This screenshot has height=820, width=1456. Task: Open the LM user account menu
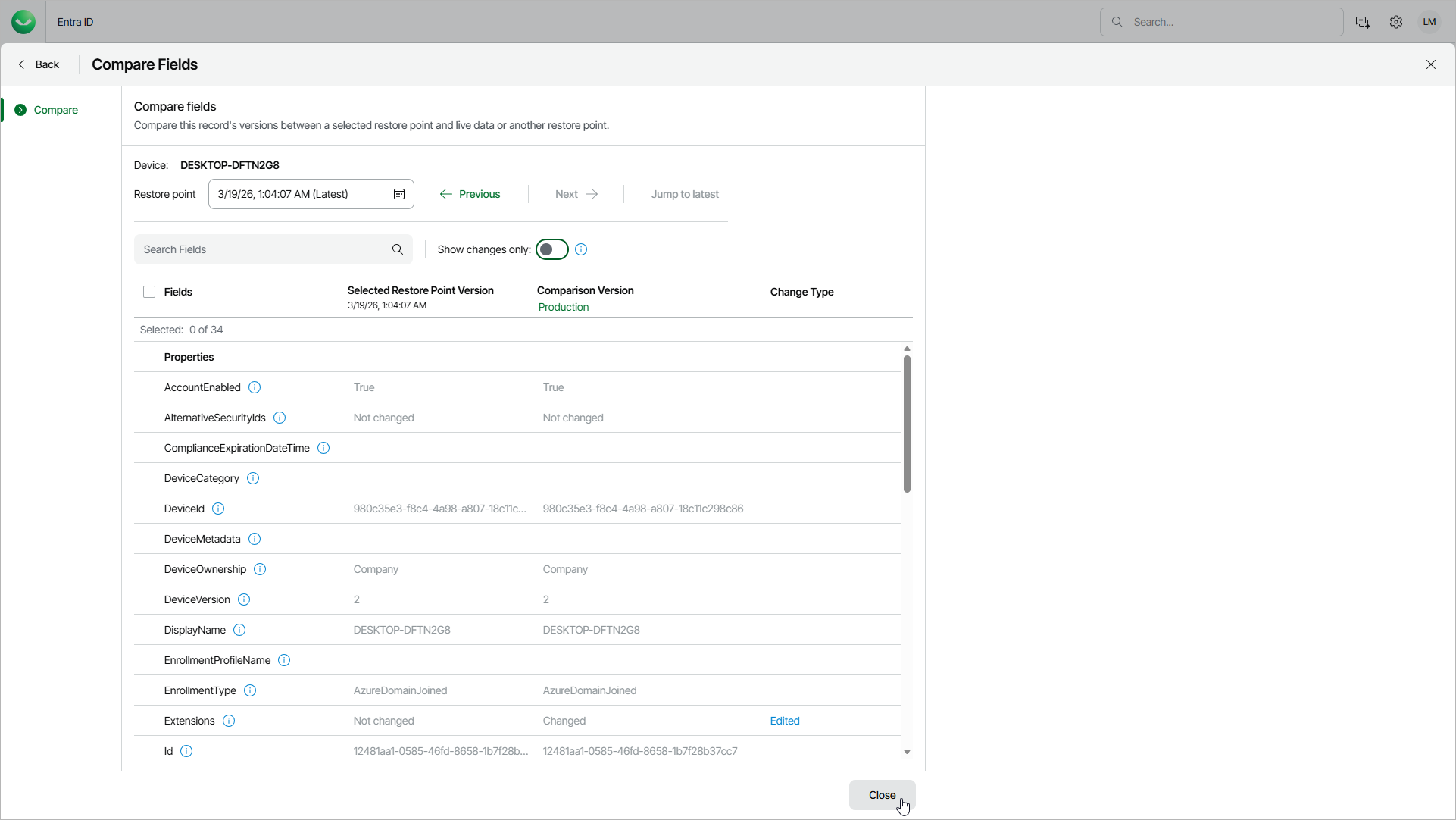[1429, 22]
